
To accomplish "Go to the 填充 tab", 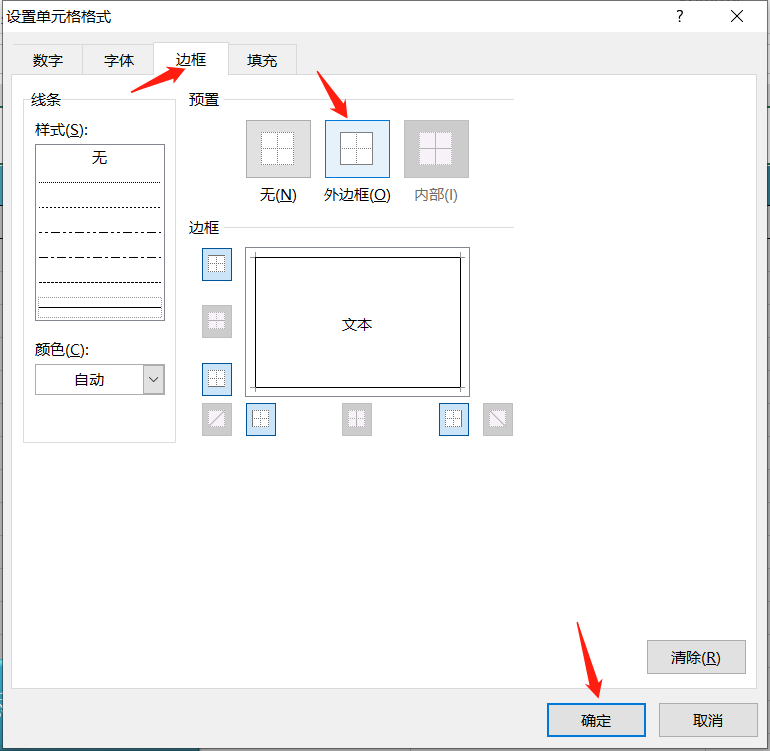I will (x=262, y=60).
